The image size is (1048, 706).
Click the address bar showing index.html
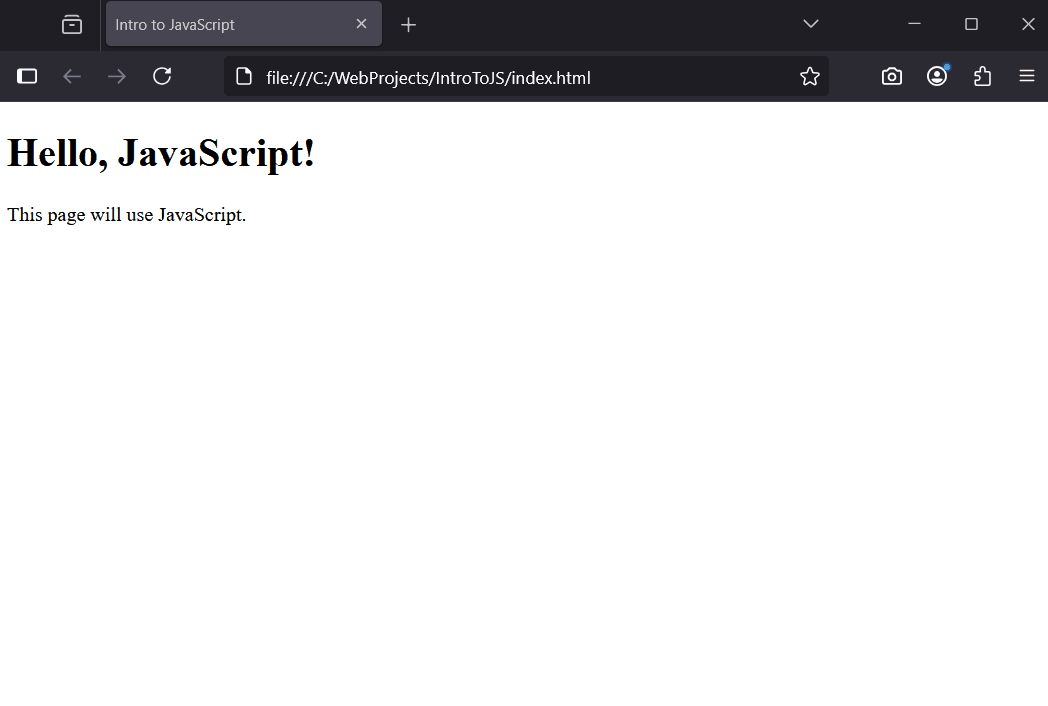click(x=500, y=78)
